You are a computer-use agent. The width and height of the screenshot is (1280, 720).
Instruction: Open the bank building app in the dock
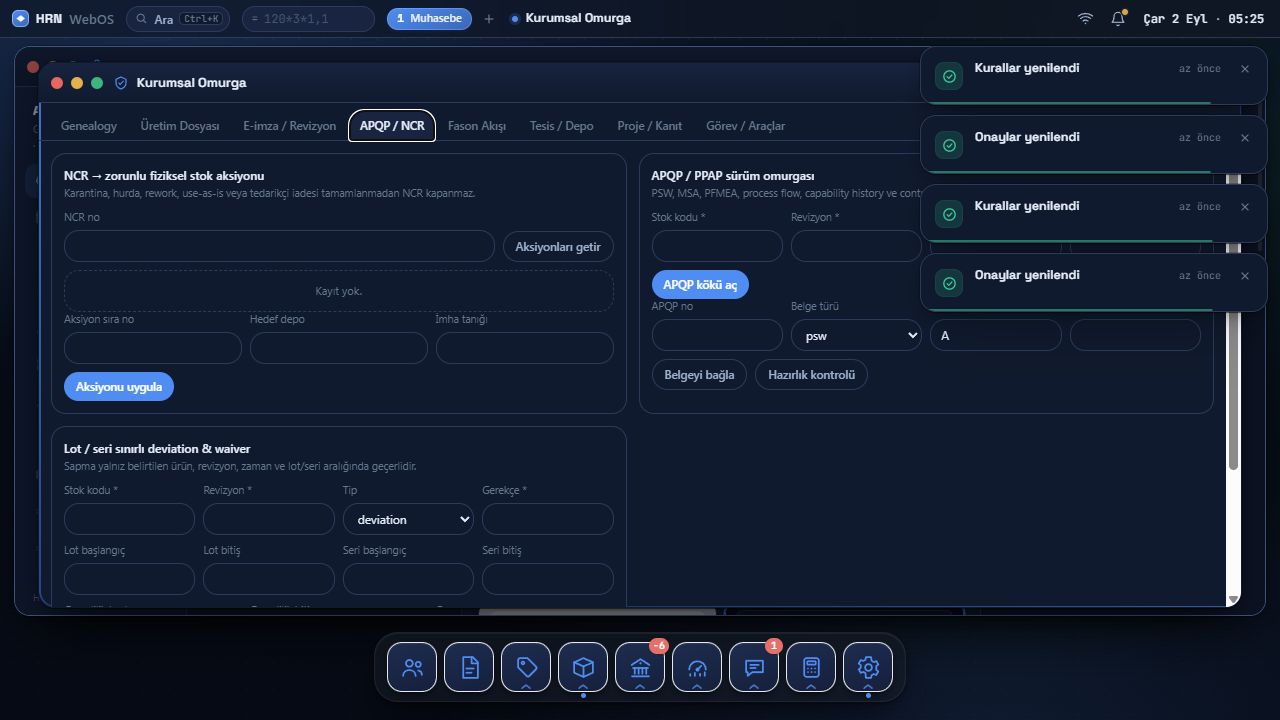(x=640, y=667)
